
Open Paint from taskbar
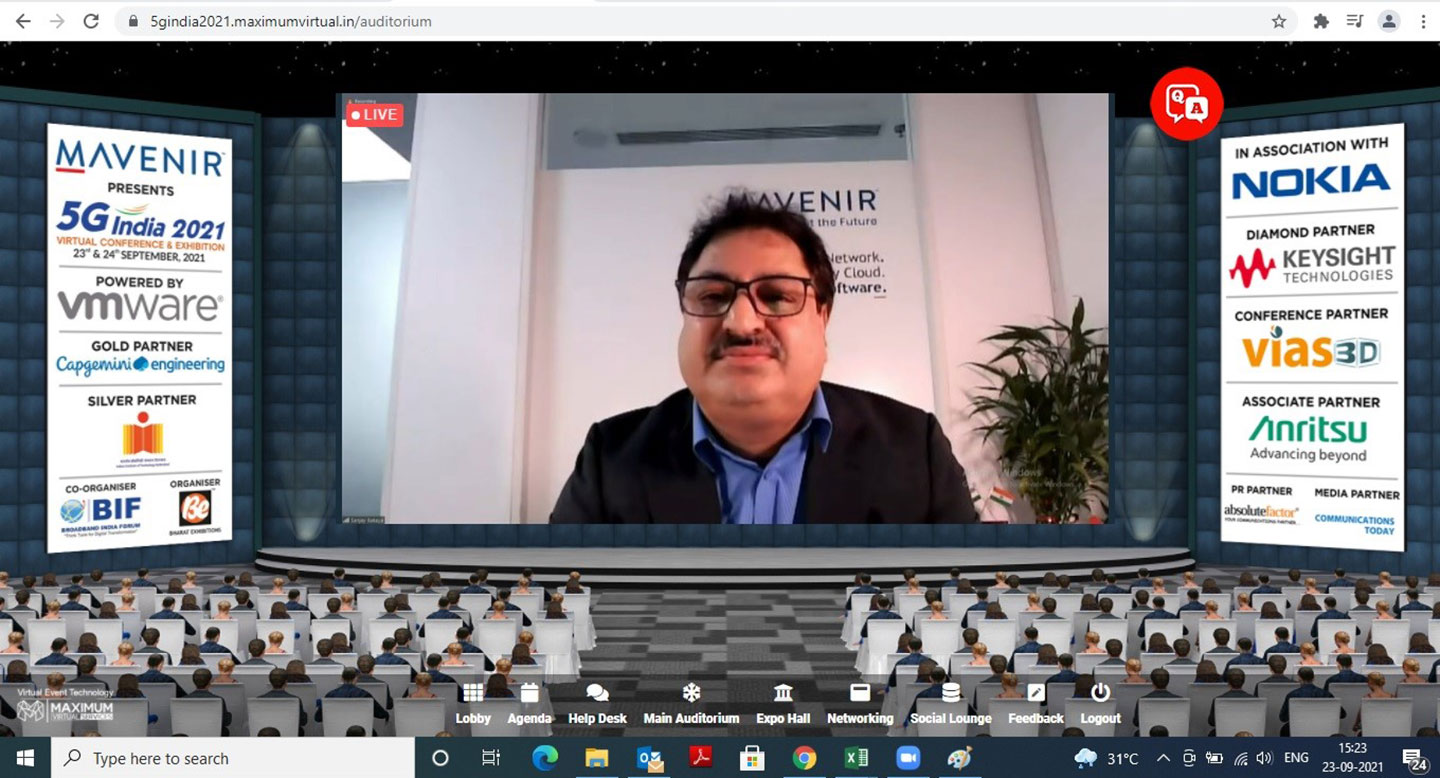[x=960, y=758]
